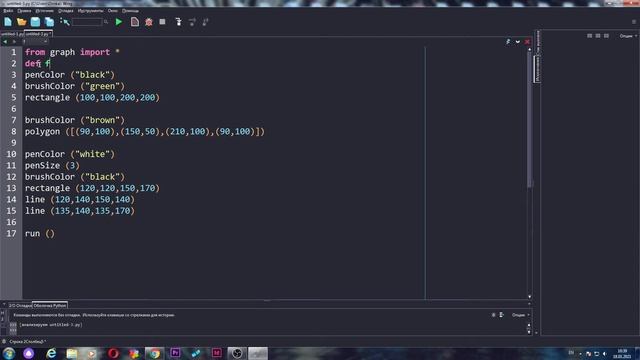Click the second right-panel layout icon

click(x=598, y=36)
